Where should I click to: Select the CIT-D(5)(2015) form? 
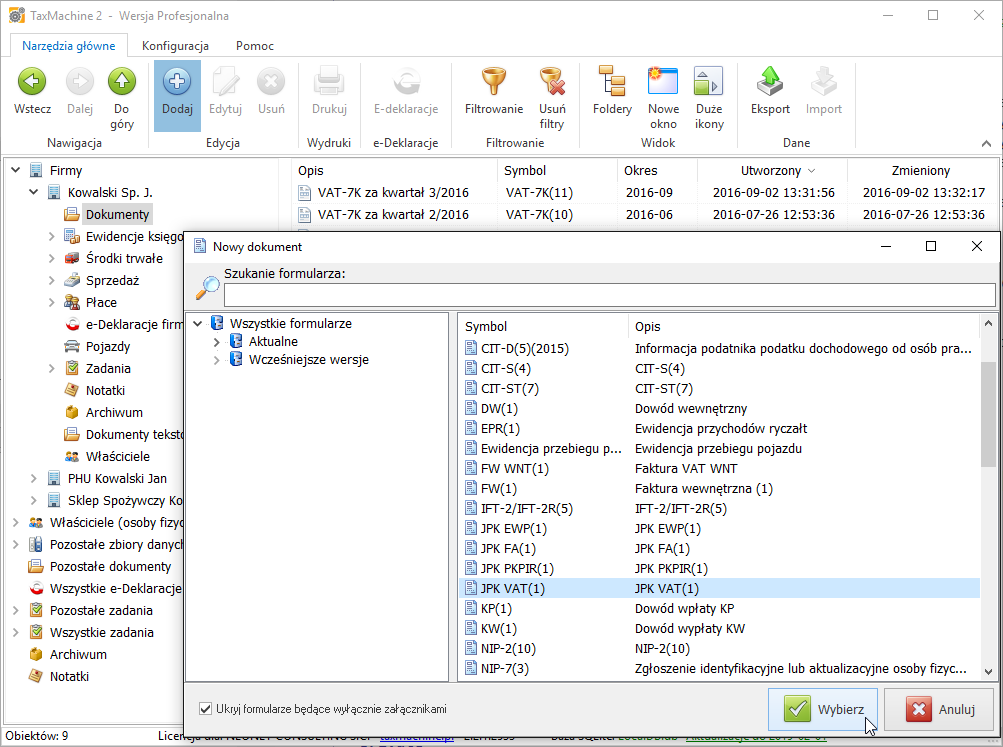point(719,349)
